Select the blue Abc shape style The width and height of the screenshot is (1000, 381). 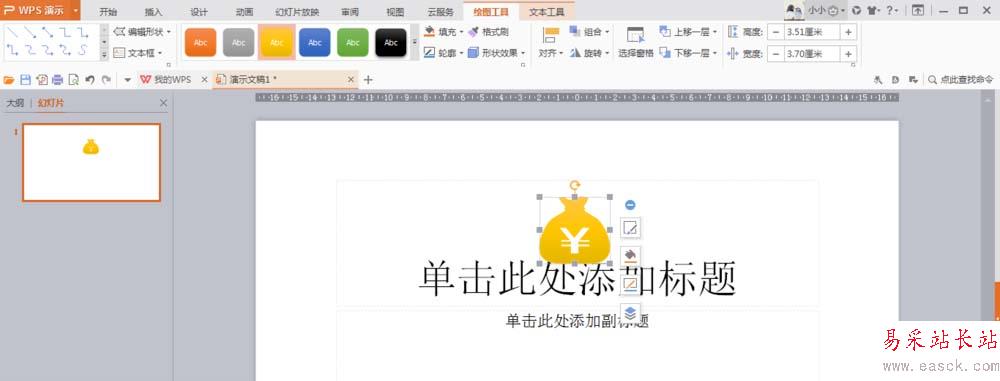pos(314,43)
